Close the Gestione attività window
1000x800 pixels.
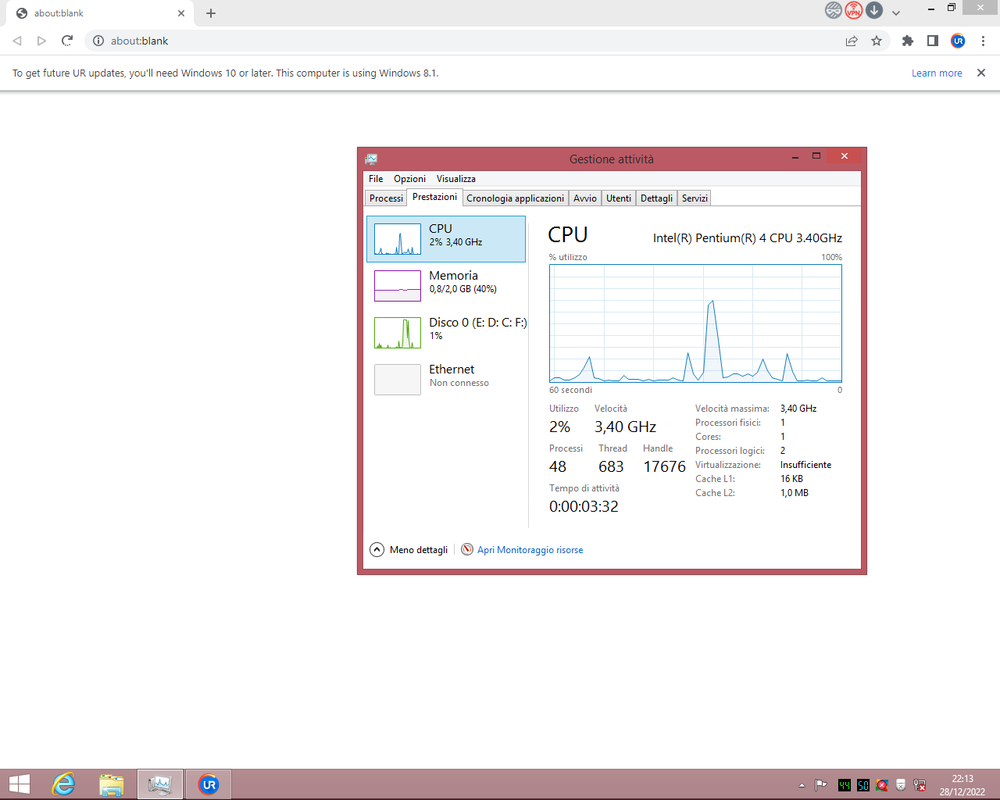pos(844,156)
